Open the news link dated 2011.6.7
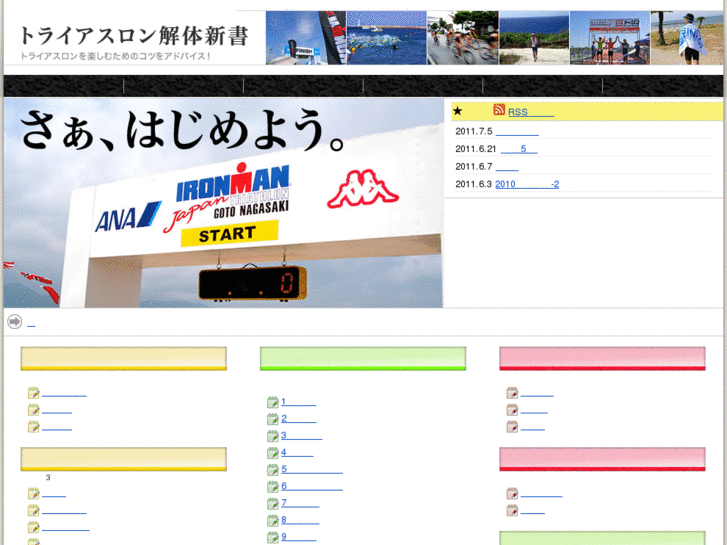The width and height of the screenshot is (727, 545). pyautogui.click(x=507, y=167)
